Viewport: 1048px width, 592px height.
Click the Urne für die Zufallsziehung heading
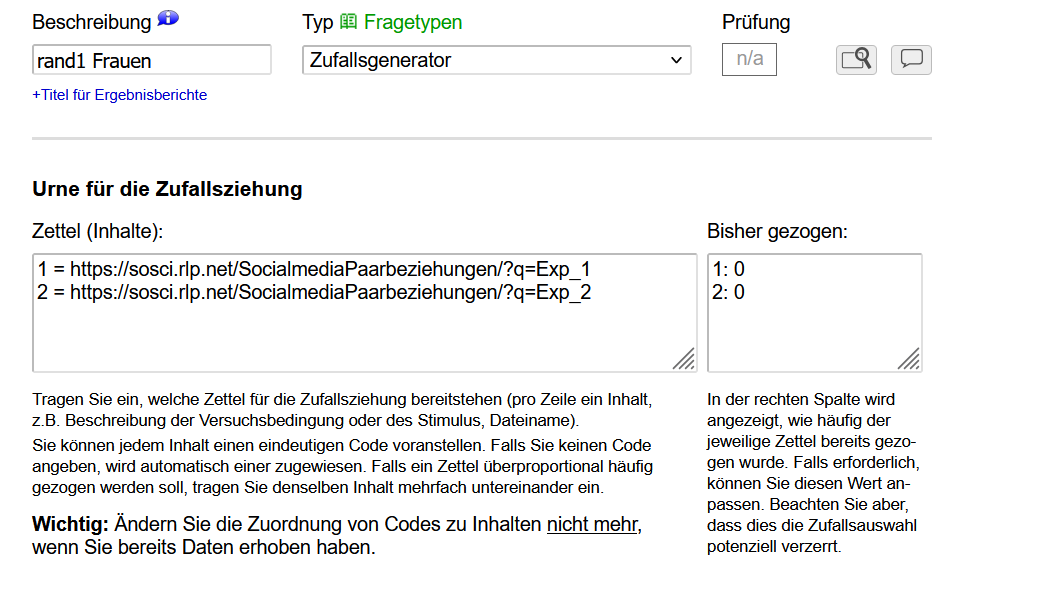click(x=167, y=189)
